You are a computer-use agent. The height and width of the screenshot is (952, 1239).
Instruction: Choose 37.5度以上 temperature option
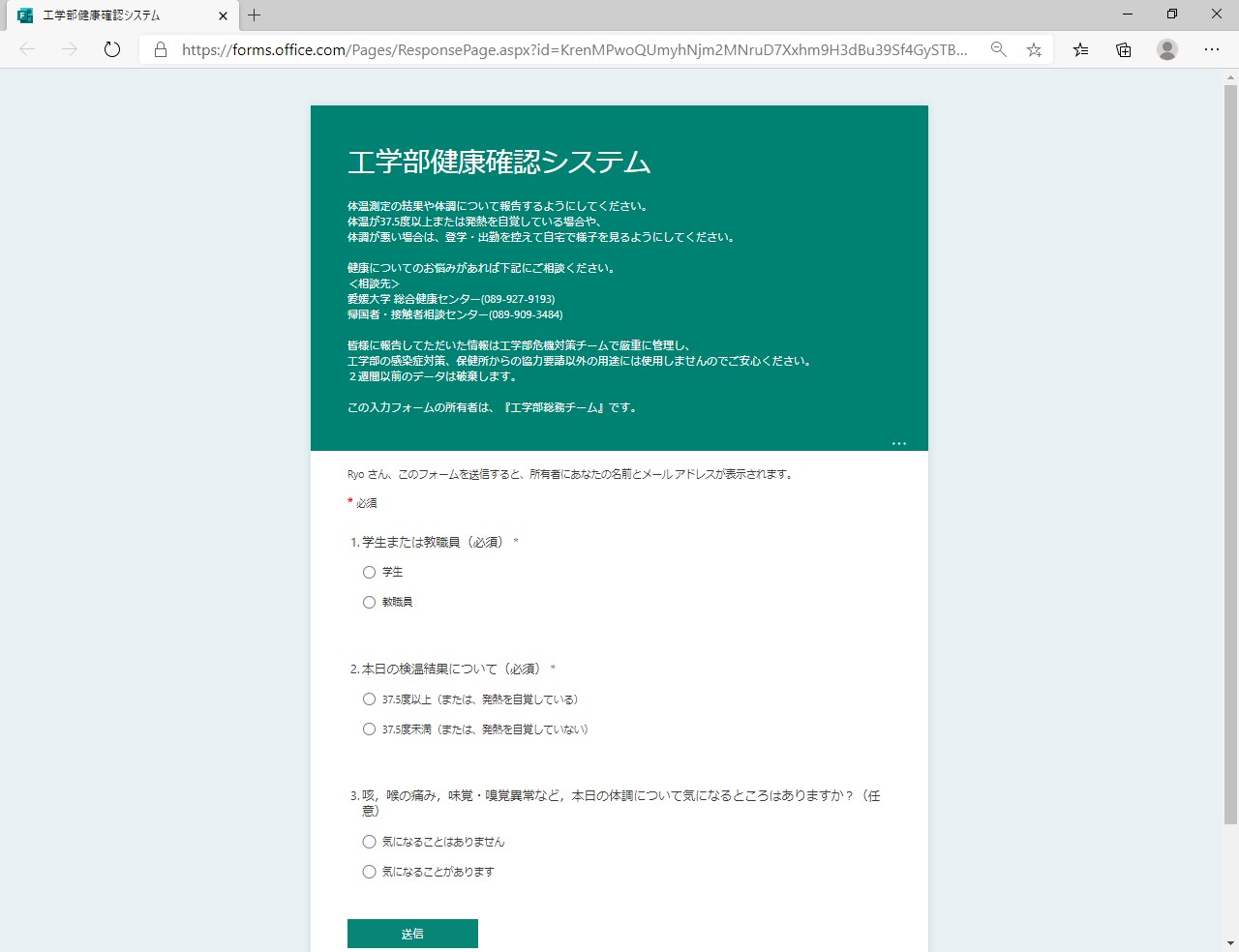pyautogui.click(x=369, y=699)
